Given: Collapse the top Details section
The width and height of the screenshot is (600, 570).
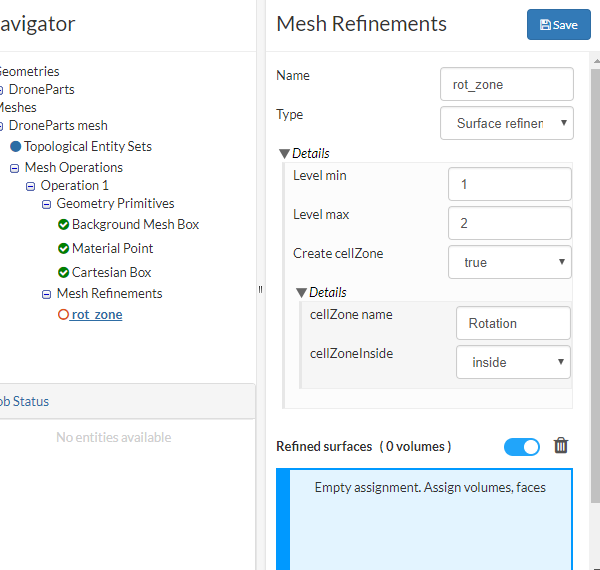Looking at the screenshot, I should pos(285,154).
